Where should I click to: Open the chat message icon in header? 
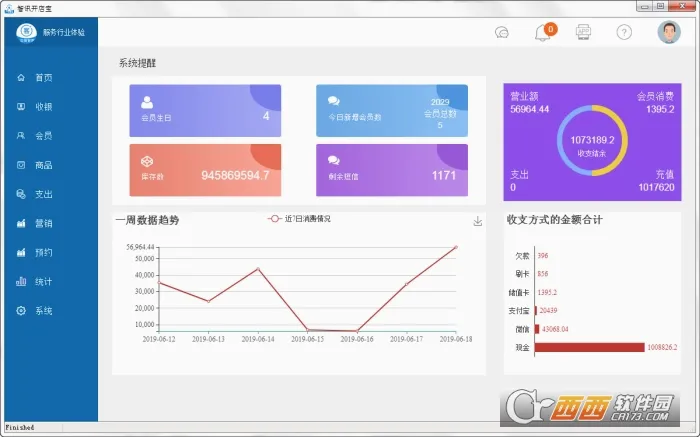[502, 32]
